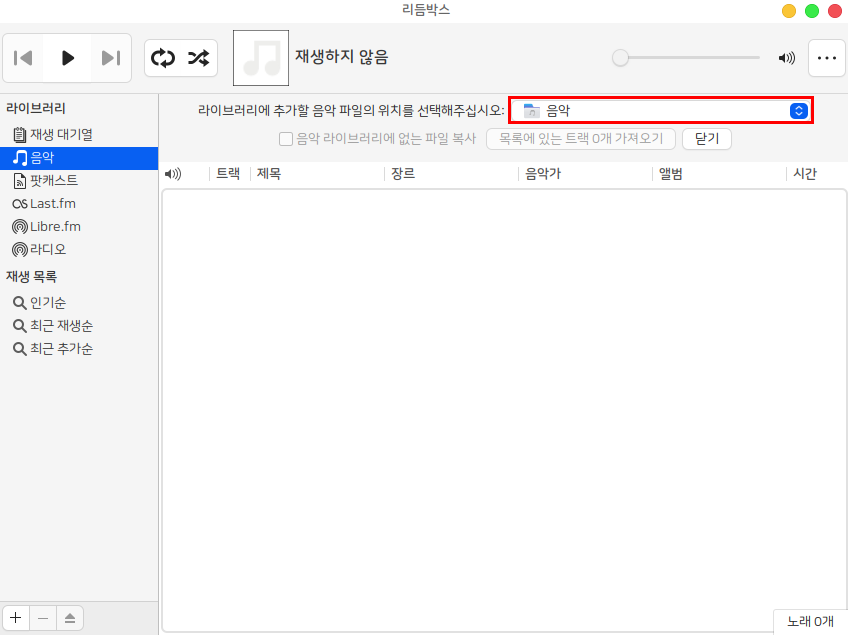Screen dimensions: 848x635
Task: Click the 닫기 button
Action: point(707,139)
